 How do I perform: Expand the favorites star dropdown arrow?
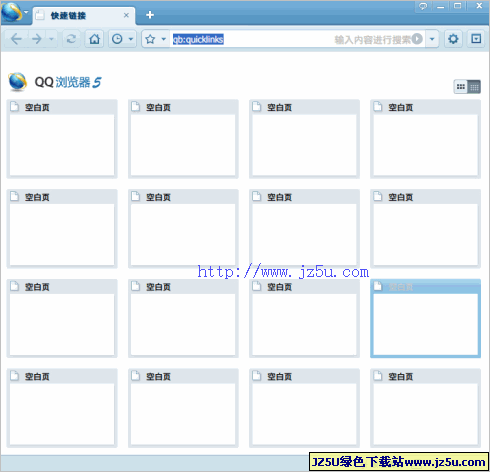click(x=164, y=39)
